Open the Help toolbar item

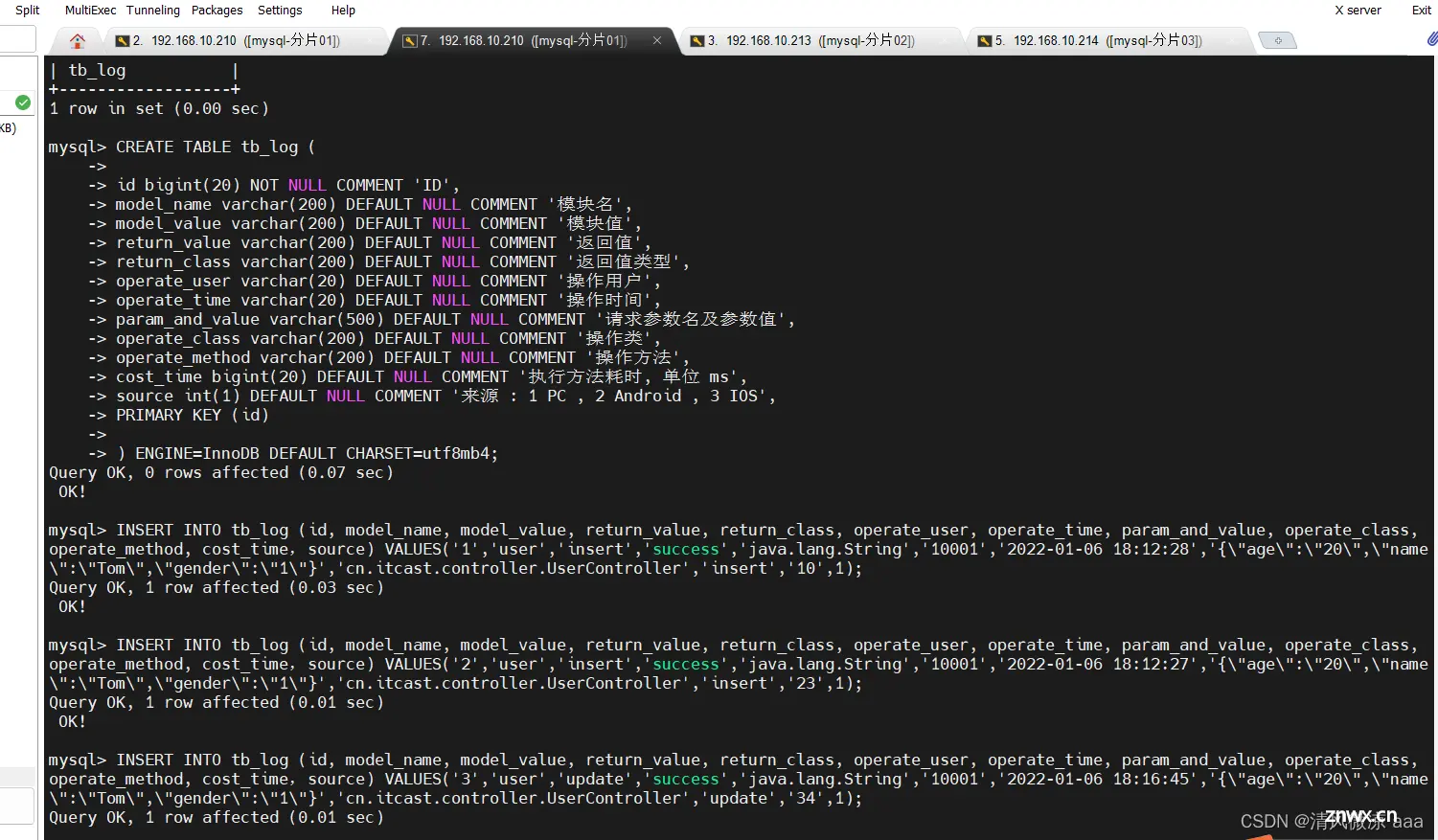[343, 11]
